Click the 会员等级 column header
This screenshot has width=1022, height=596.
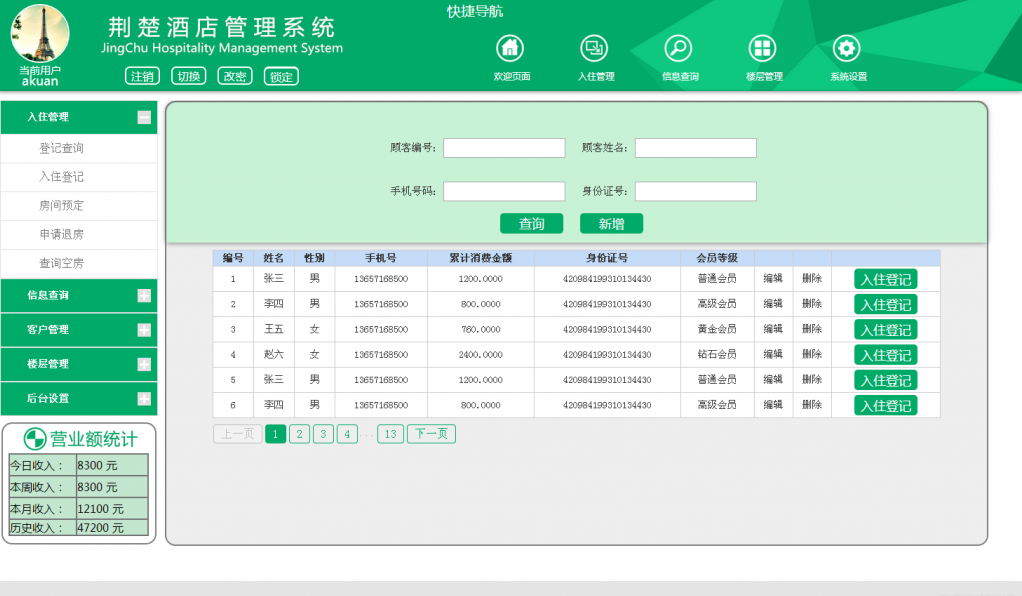tap(718, 258)
